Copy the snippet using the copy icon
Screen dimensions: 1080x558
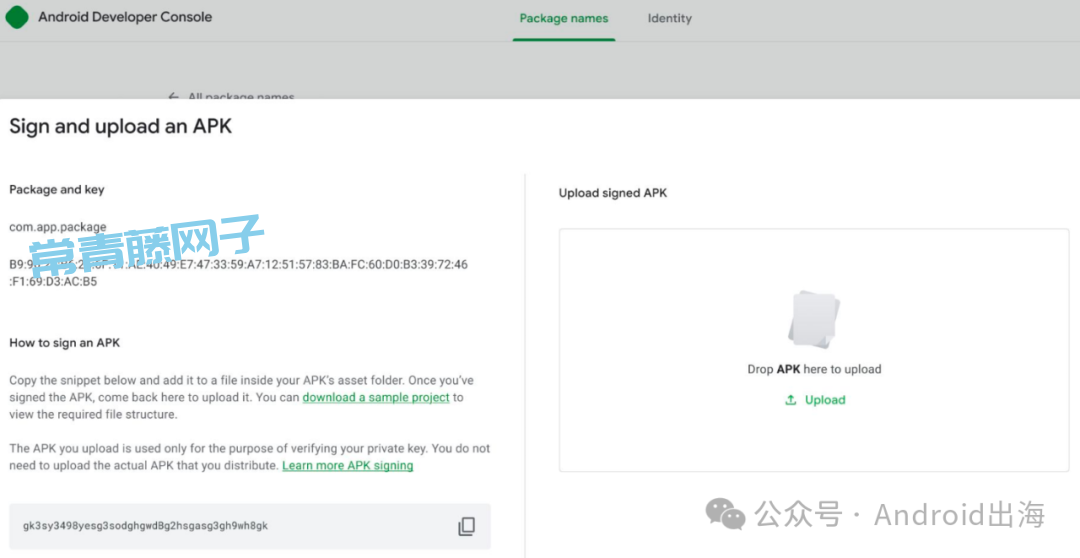tap(466, 526)
